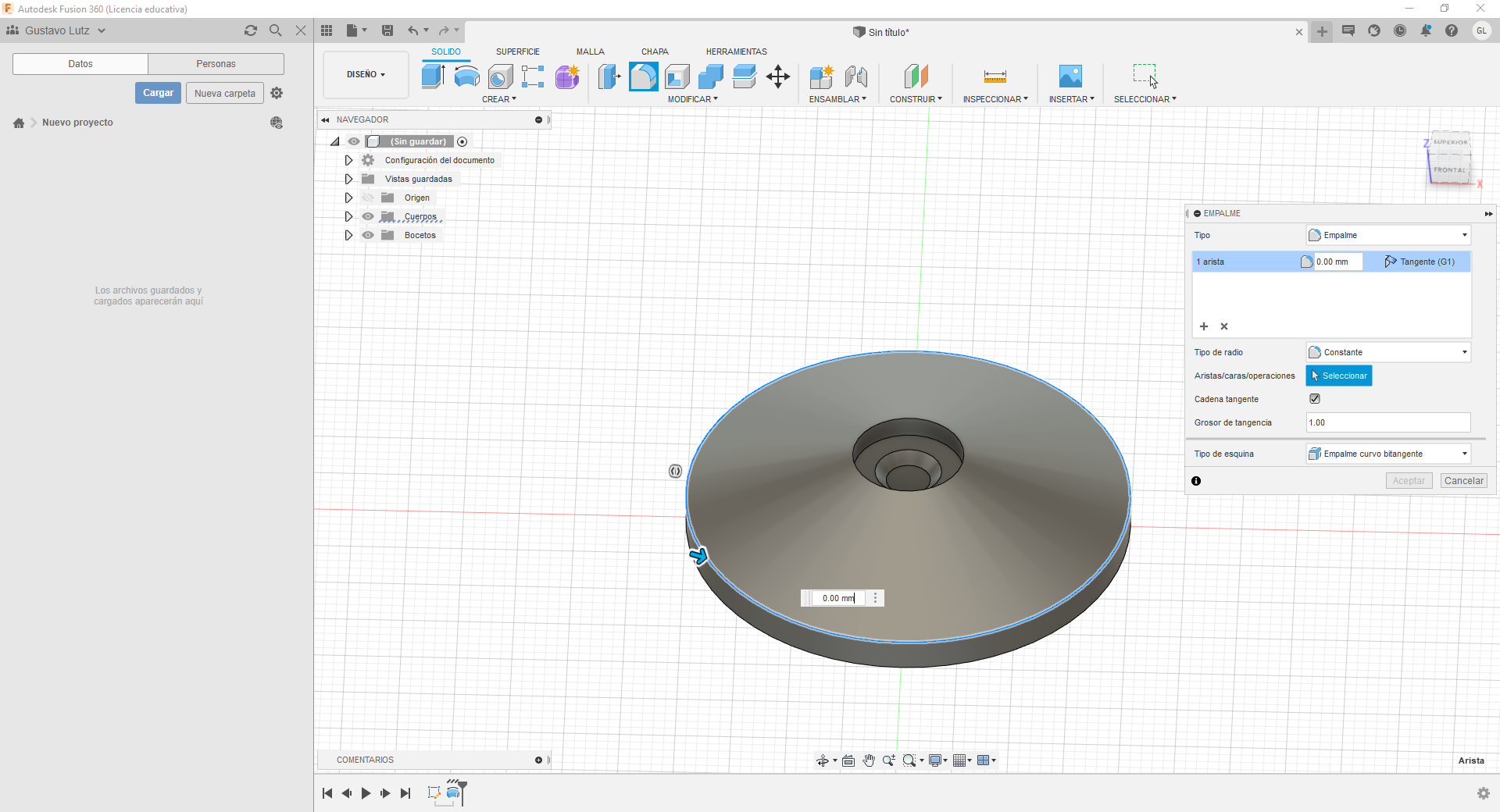Click the Construct plane icon
The height and width of the screenshot is (812, 1500).
point(916,77)
